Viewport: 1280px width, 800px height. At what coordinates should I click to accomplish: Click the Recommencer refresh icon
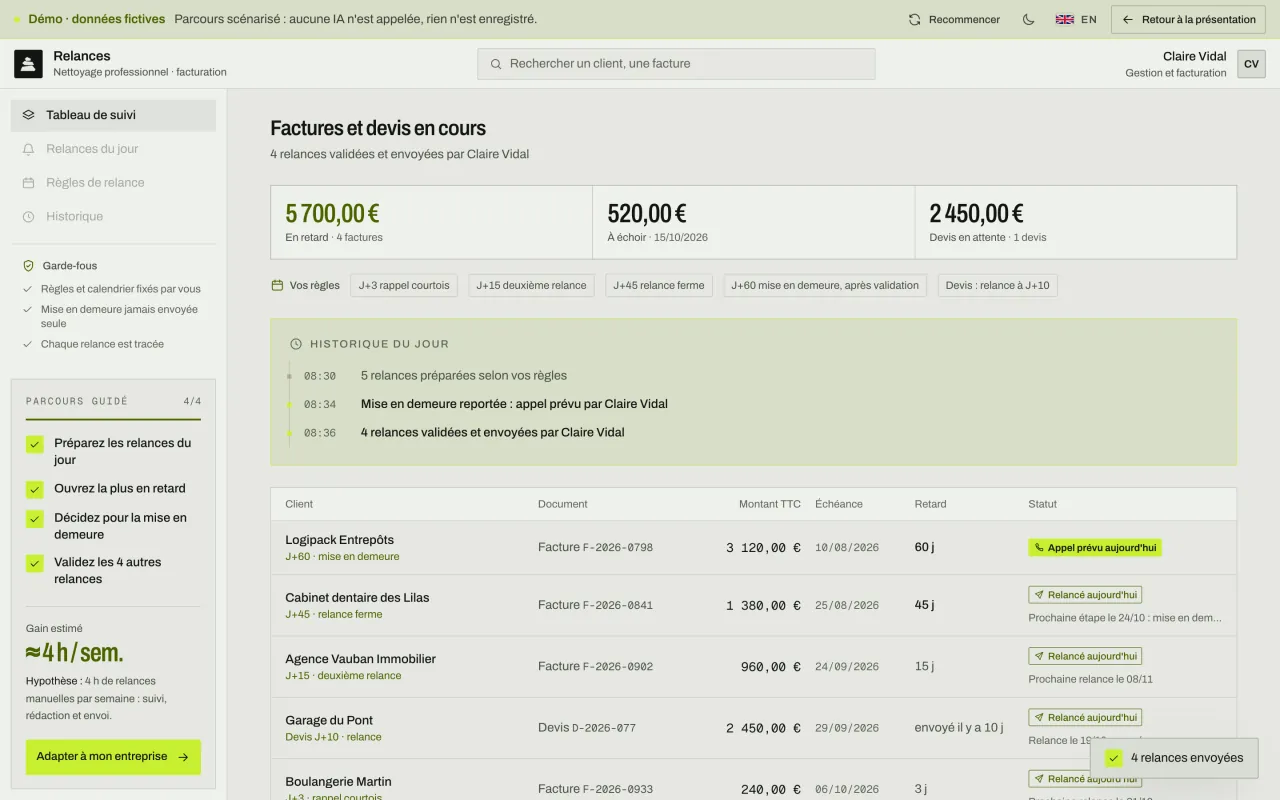(x=914, y=19)
